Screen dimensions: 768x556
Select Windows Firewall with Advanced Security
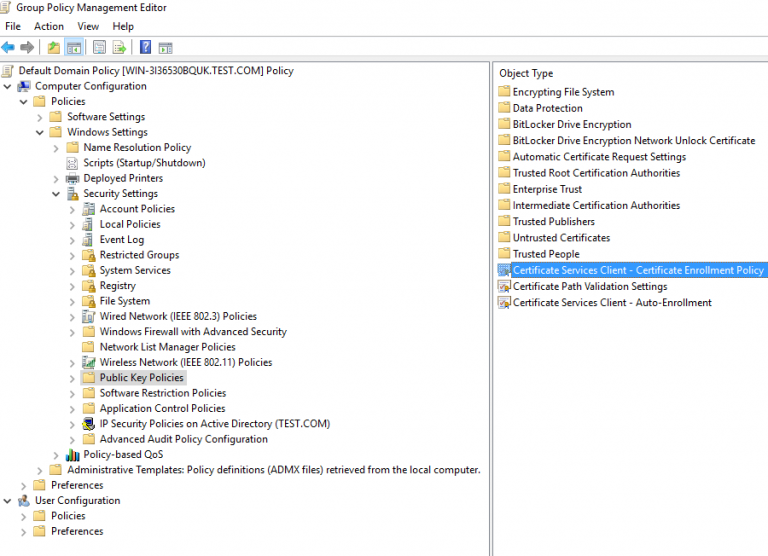tap(193, 332)
